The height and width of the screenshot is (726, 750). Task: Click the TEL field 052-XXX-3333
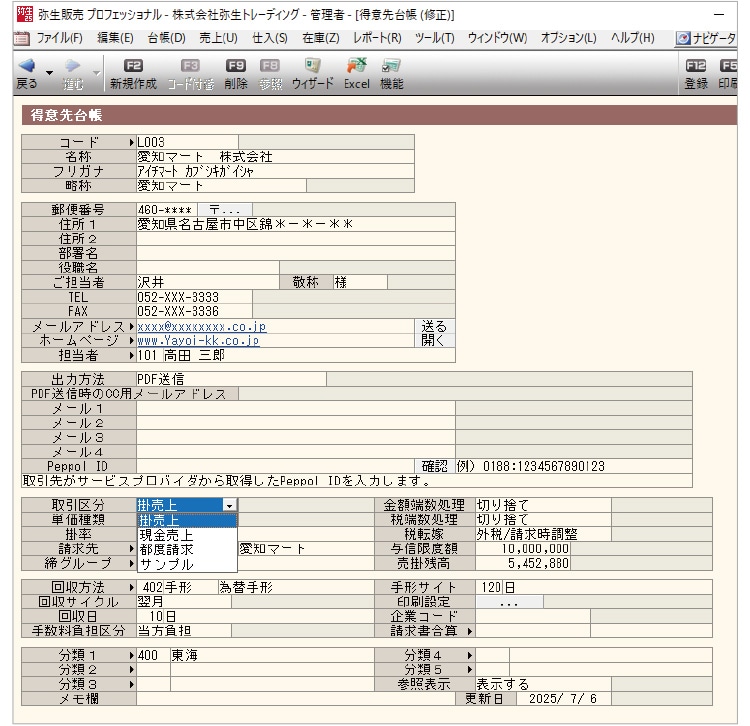(x=194, y=297)
